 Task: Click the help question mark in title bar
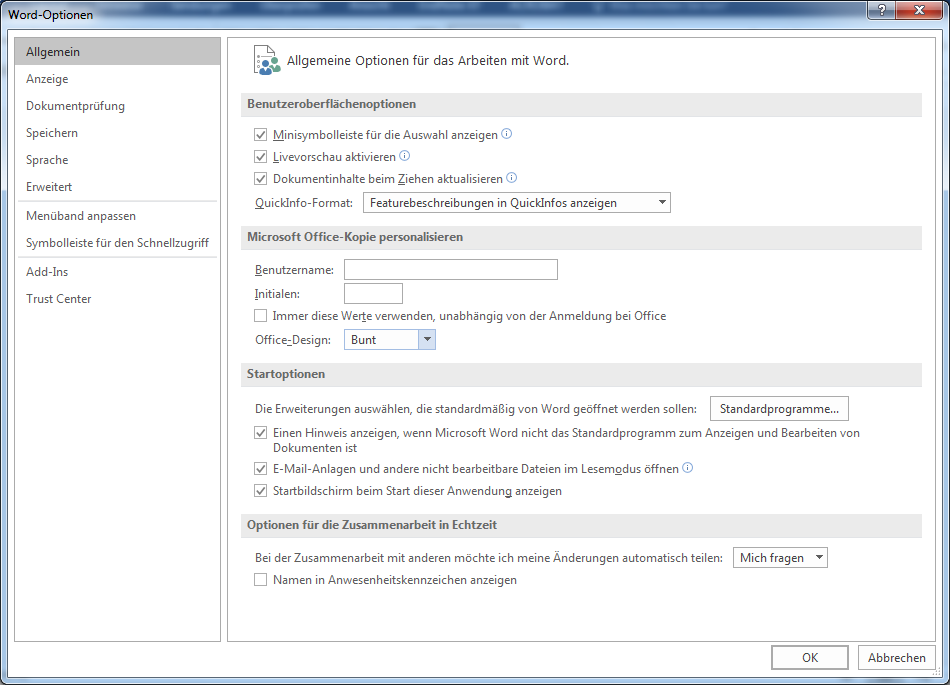pyautogui.click(x=881, y=10)
